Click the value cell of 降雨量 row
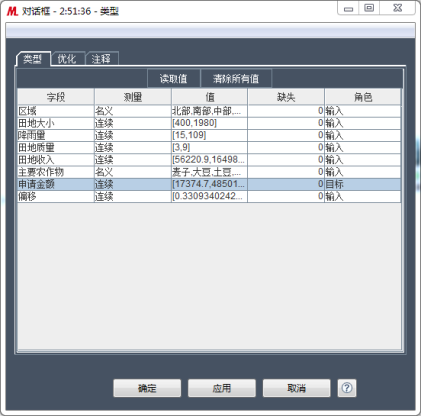This screenshot has height=416, width=421. [209, 135]
